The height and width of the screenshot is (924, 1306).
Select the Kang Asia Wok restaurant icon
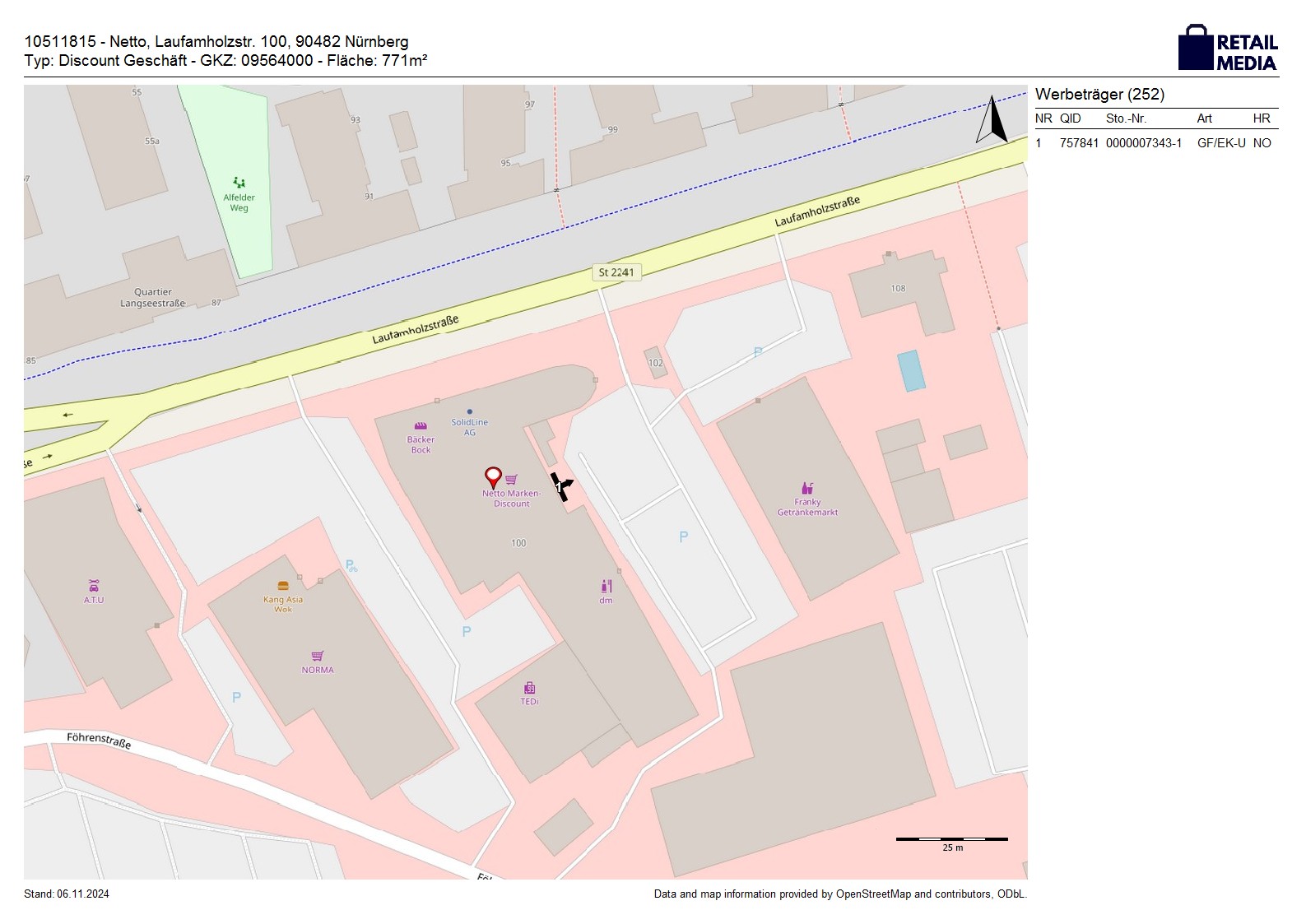click(x=283, y=586)
